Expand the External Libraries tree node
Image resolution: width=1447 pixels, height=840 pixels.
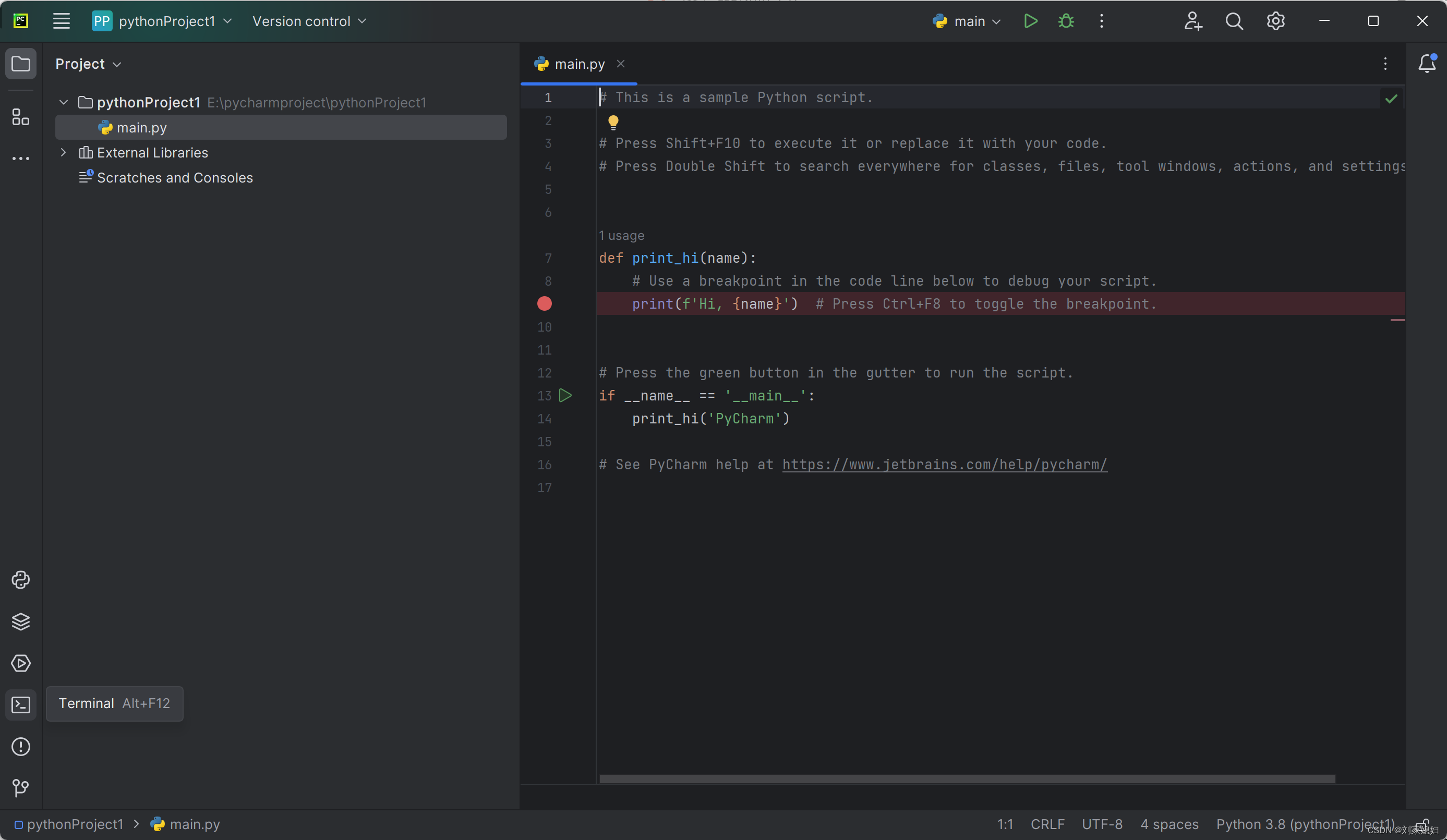coord(63,153)
